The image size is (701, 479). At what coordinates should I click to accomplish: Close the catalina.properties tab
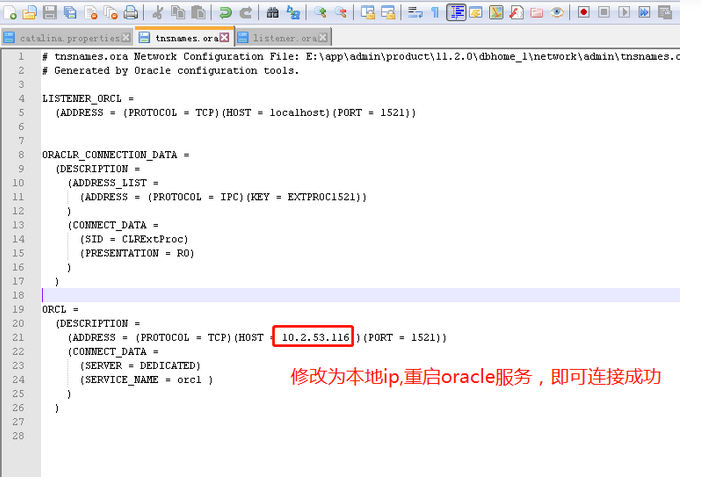(x=126, y=38)
